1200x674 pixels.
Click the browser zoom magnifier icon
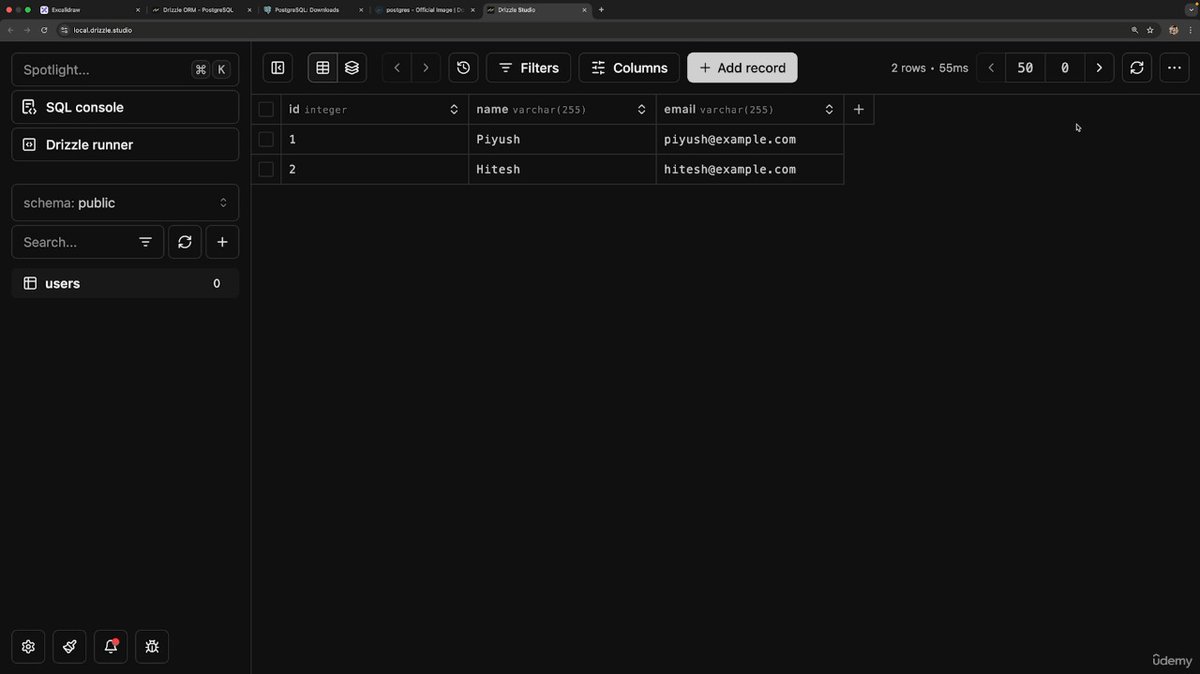[1135, 30]
